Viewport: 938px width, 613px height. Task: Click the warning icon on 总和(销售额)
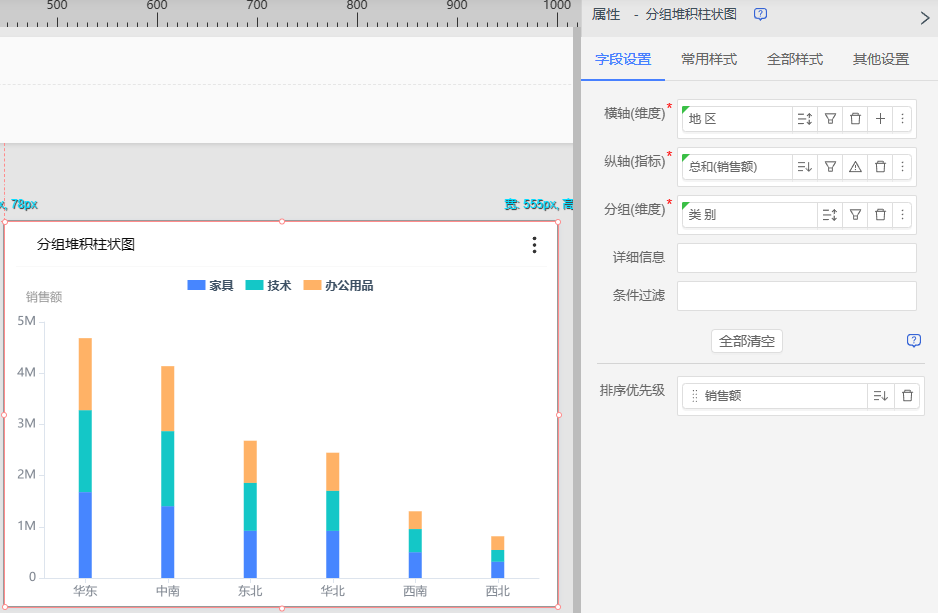click(855, 167)
